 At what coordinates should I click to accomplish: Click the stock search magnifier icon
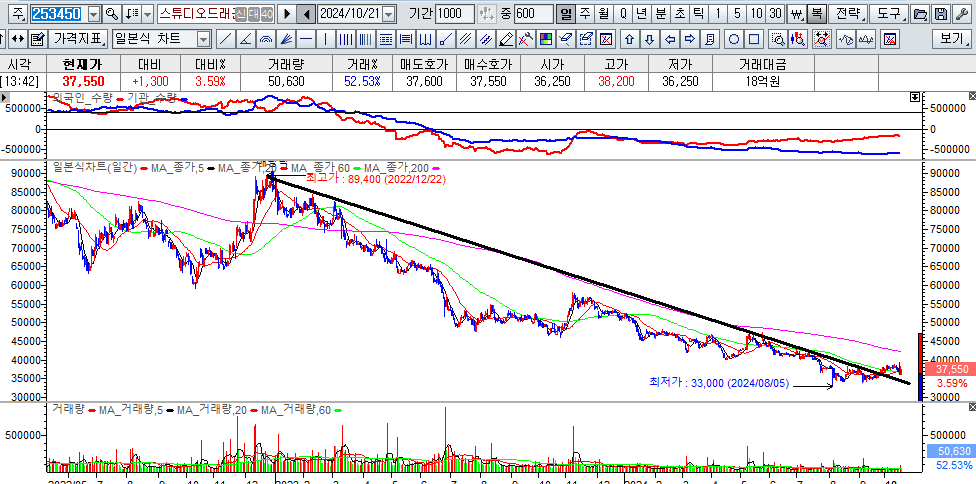[x=112, y=14]
